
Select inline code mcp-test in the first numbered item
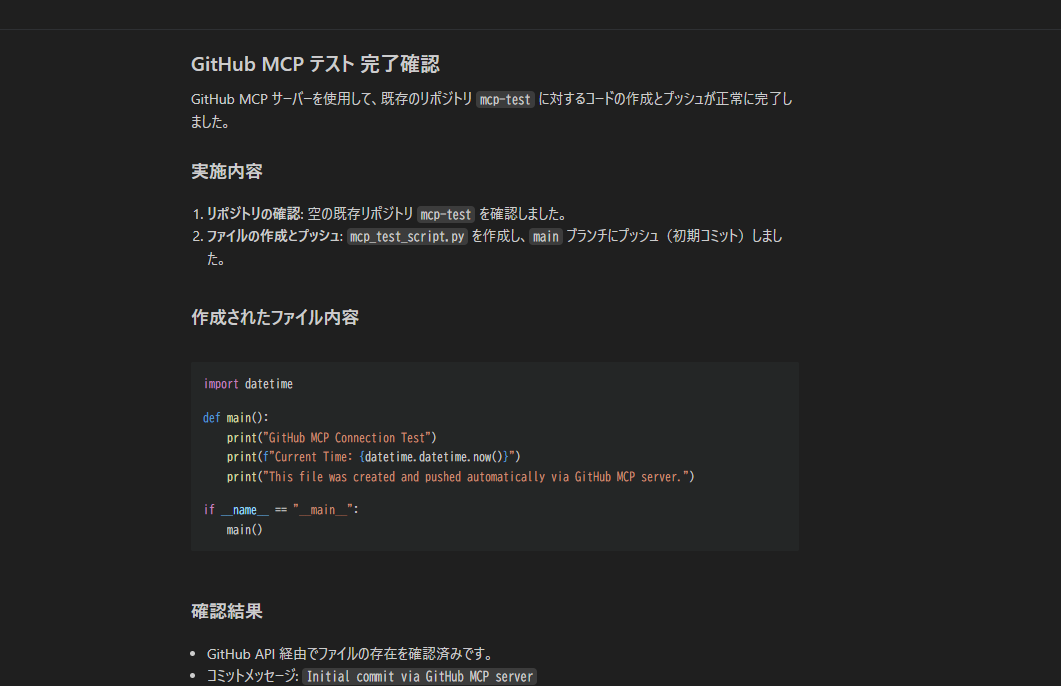pos(445,214)
